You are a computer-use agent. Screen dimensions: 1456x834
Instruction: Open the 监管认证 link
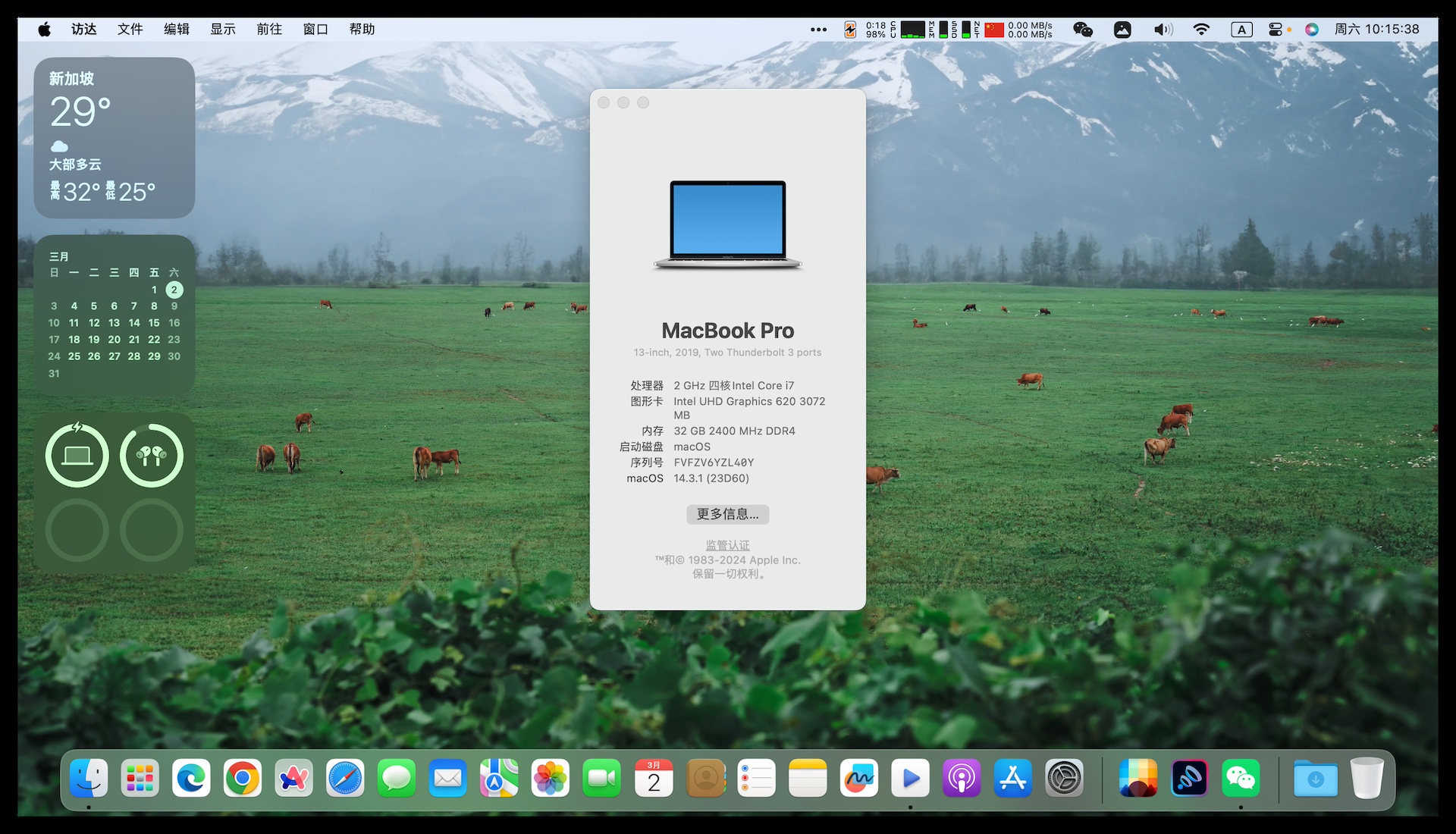pos(728,545)
